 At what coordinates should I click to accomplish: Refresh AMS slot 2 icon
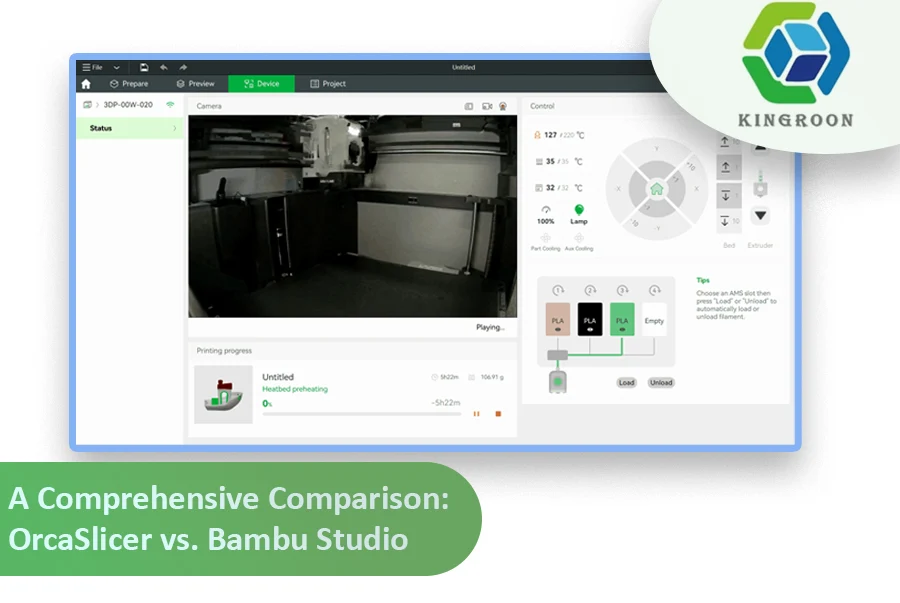(590, 290)
